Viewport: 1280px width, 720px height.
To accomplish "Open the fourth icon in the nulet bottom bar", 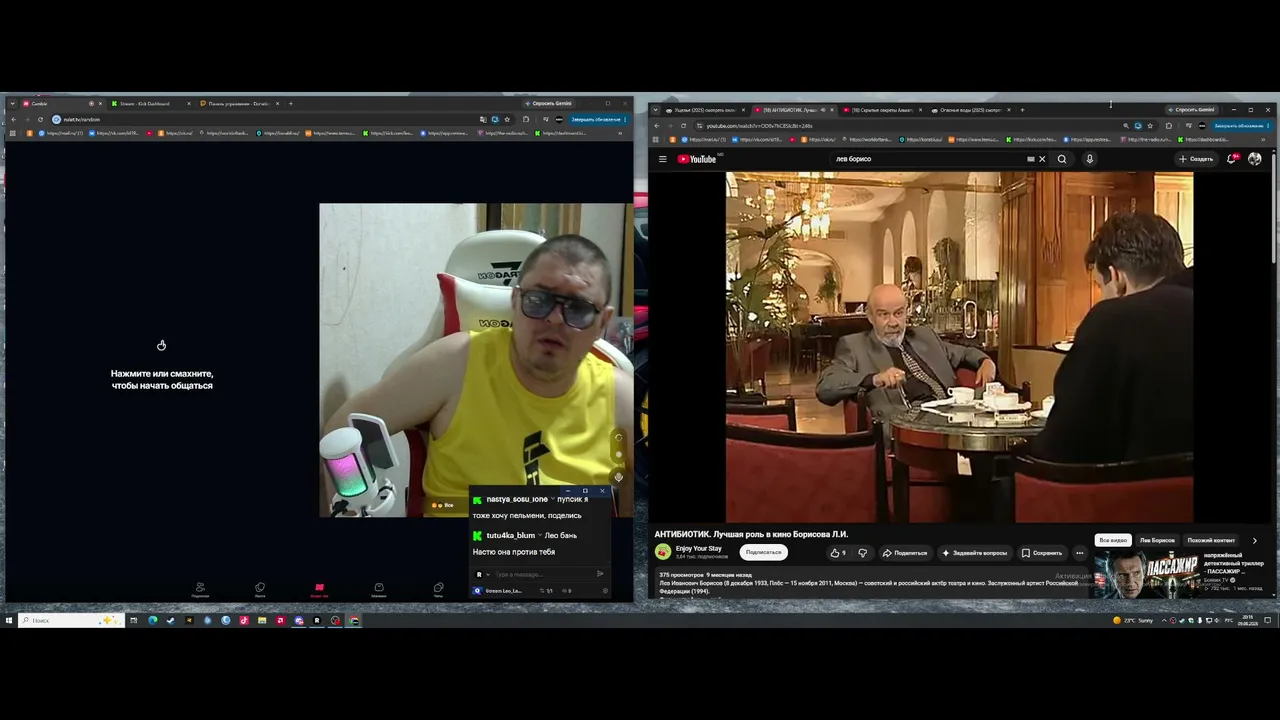I will pyautogui.click(x=379, y=590).
